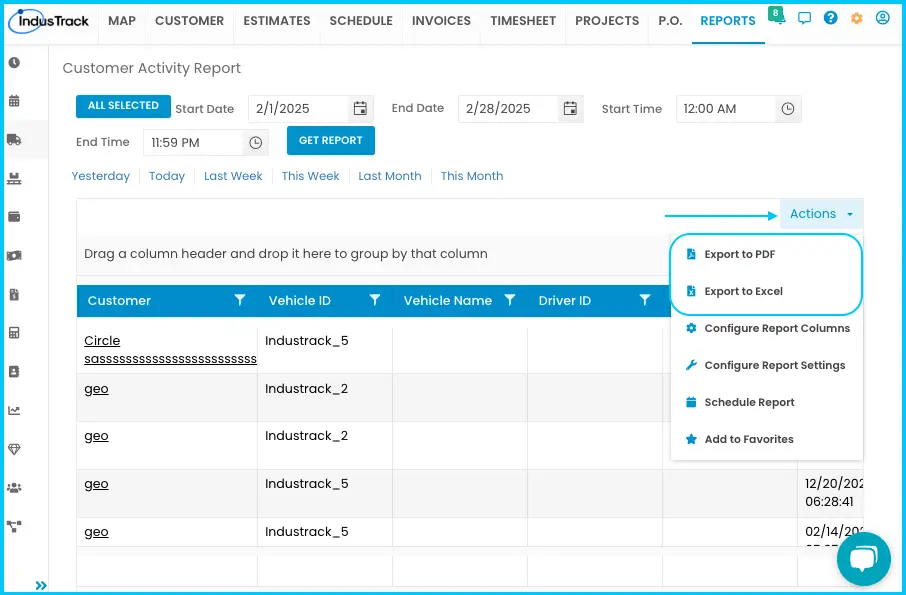
Task: Click the End Time input field
Action: click(x=194, y=143)
